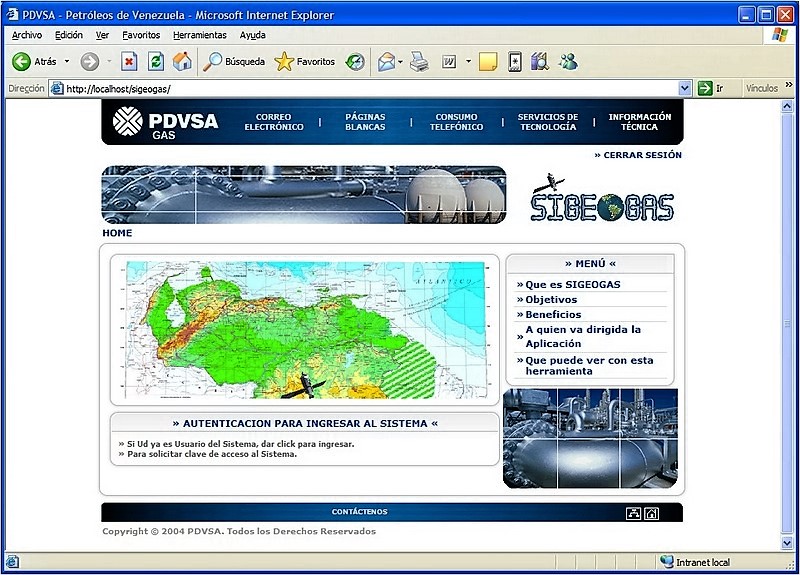Click the header banner plant image

tap(304, 194)
